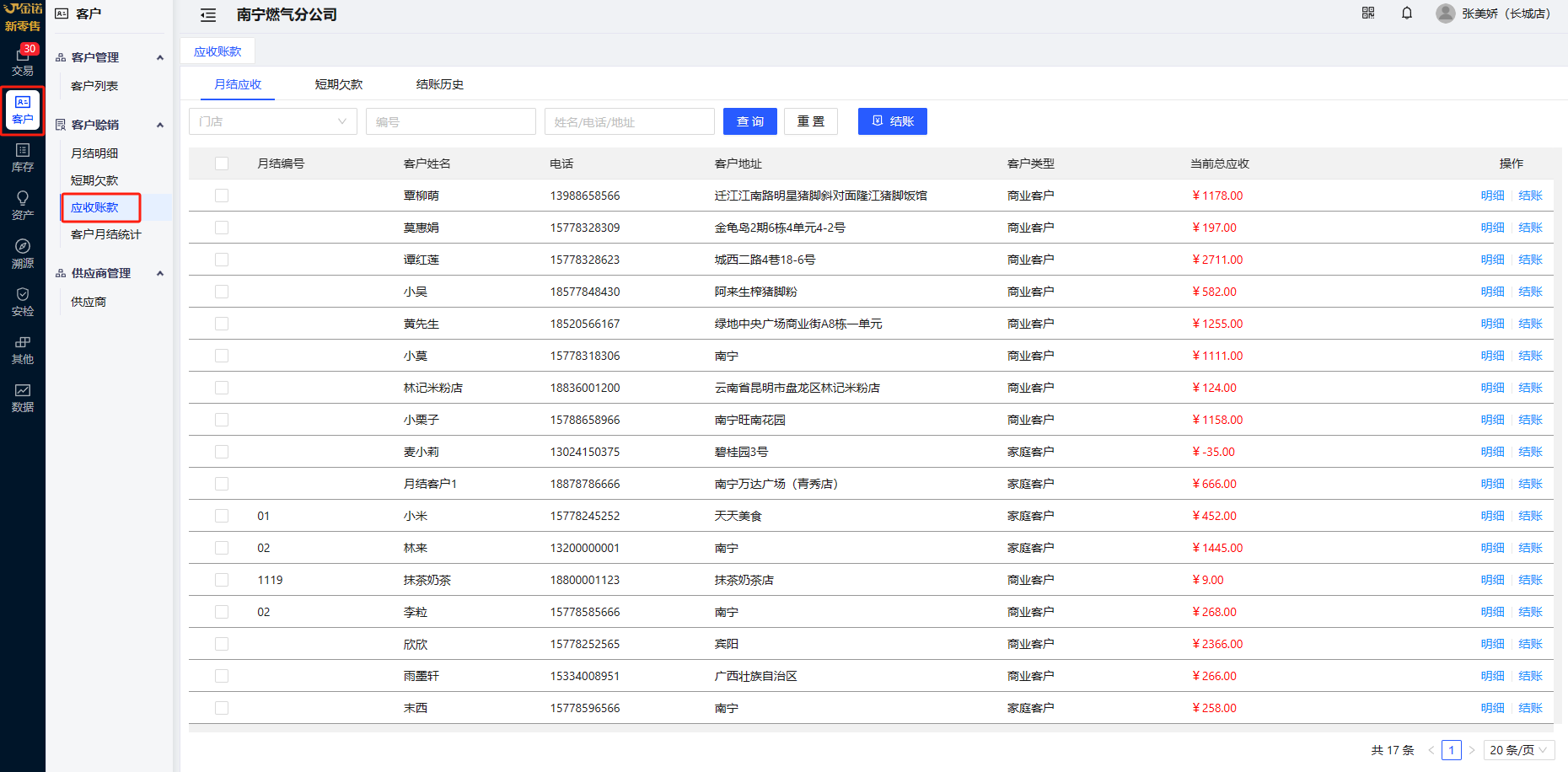Check the row for 黄先生
This screenshot has height=772, width=1568.
coord(222,324)
